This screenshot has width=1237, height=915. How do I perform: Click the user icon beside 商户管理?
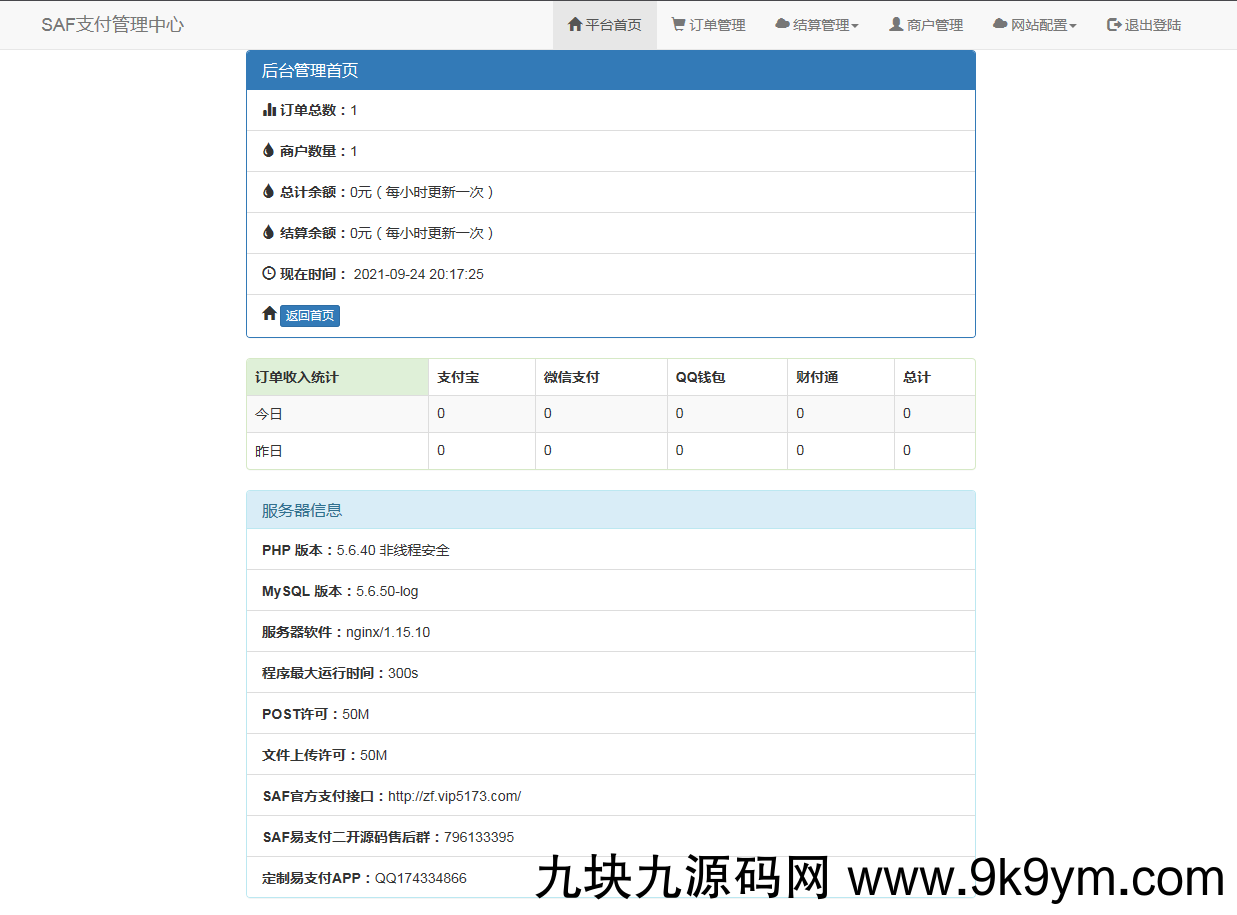[896, 25]
